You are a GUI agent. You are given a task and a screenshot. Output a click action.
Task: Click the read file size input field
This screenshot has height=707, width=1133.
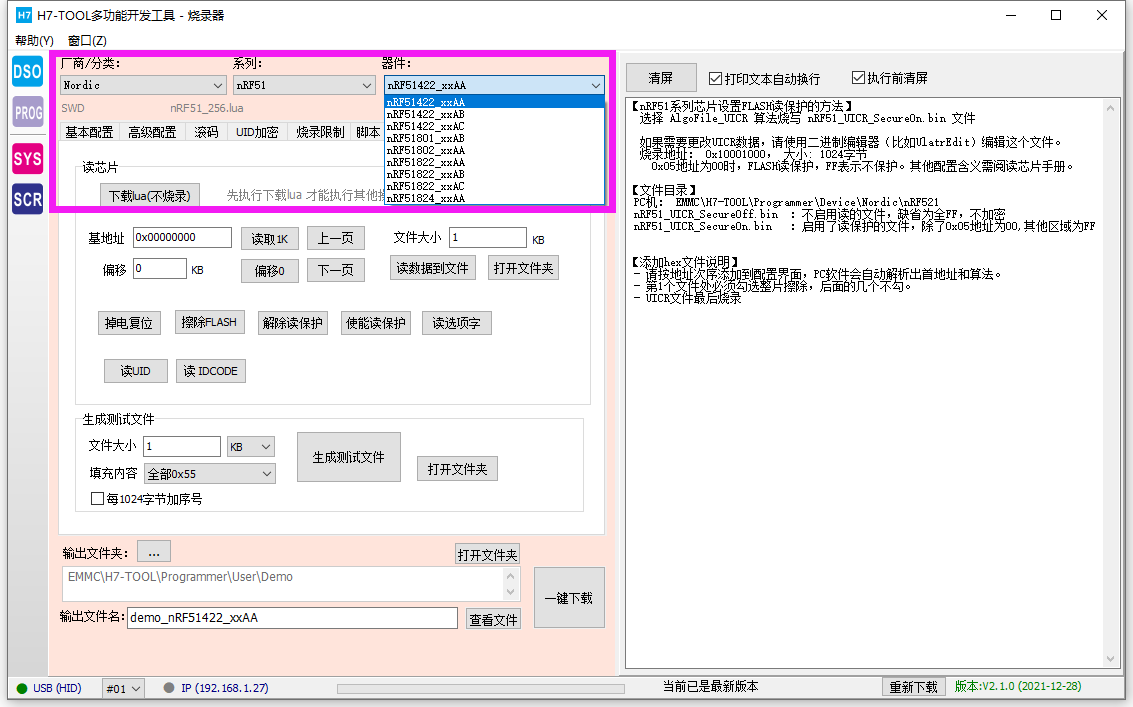click(x=488, y=238)
